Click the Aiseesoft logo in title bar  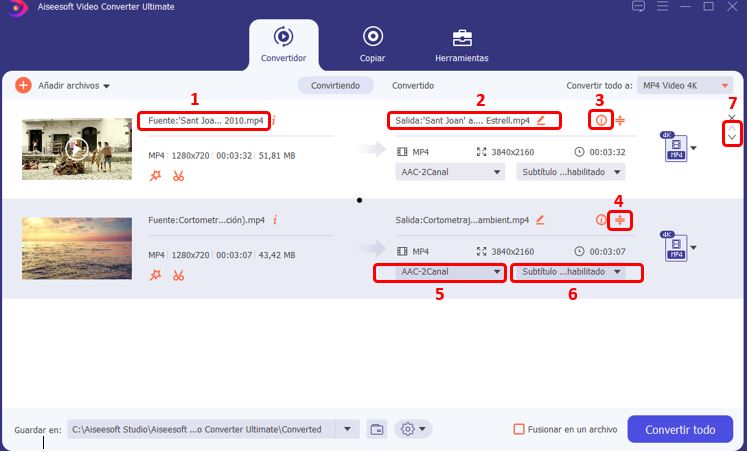[18, 8]
